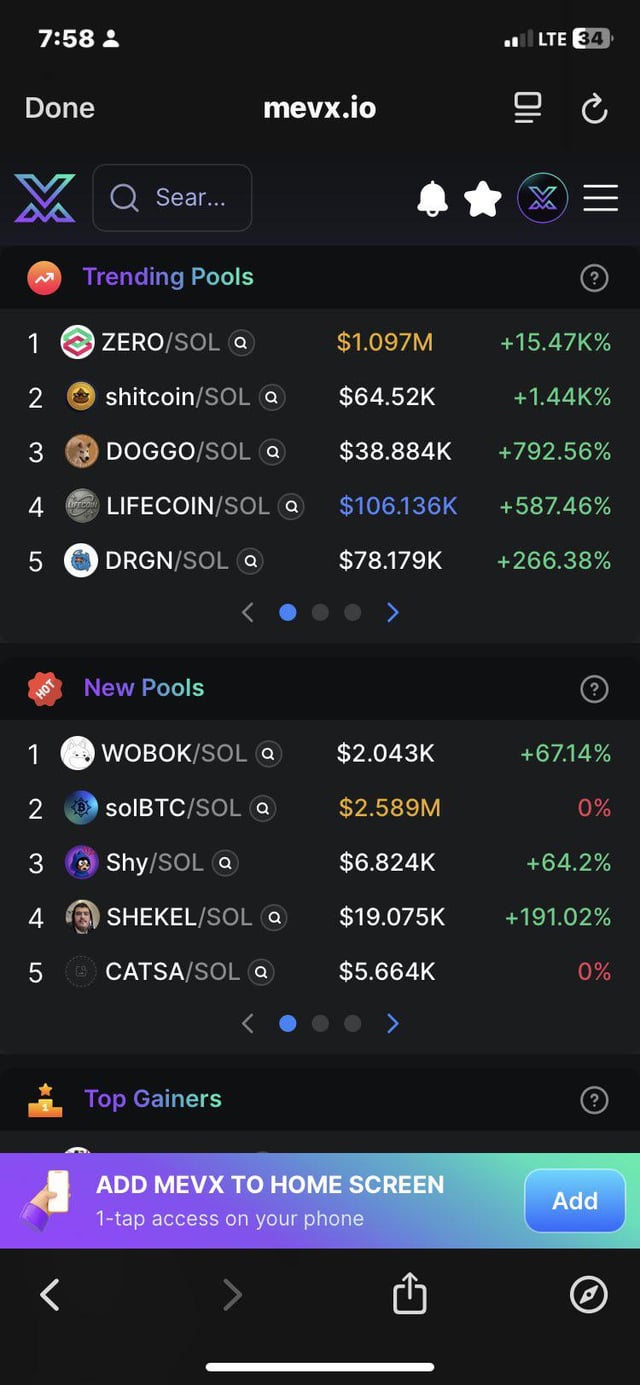Select third page dot in New Pools

tap(352, 1023)
